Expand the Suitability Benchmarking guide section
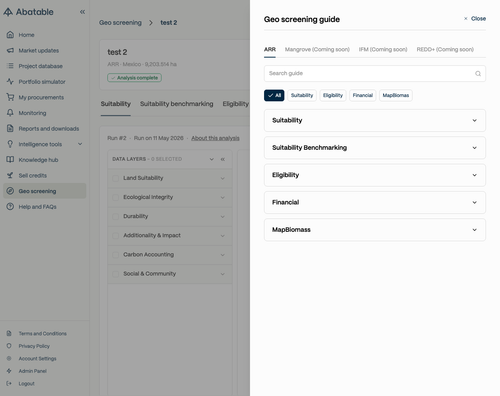Screen dimensions: 500x396 tap(375, 148)
